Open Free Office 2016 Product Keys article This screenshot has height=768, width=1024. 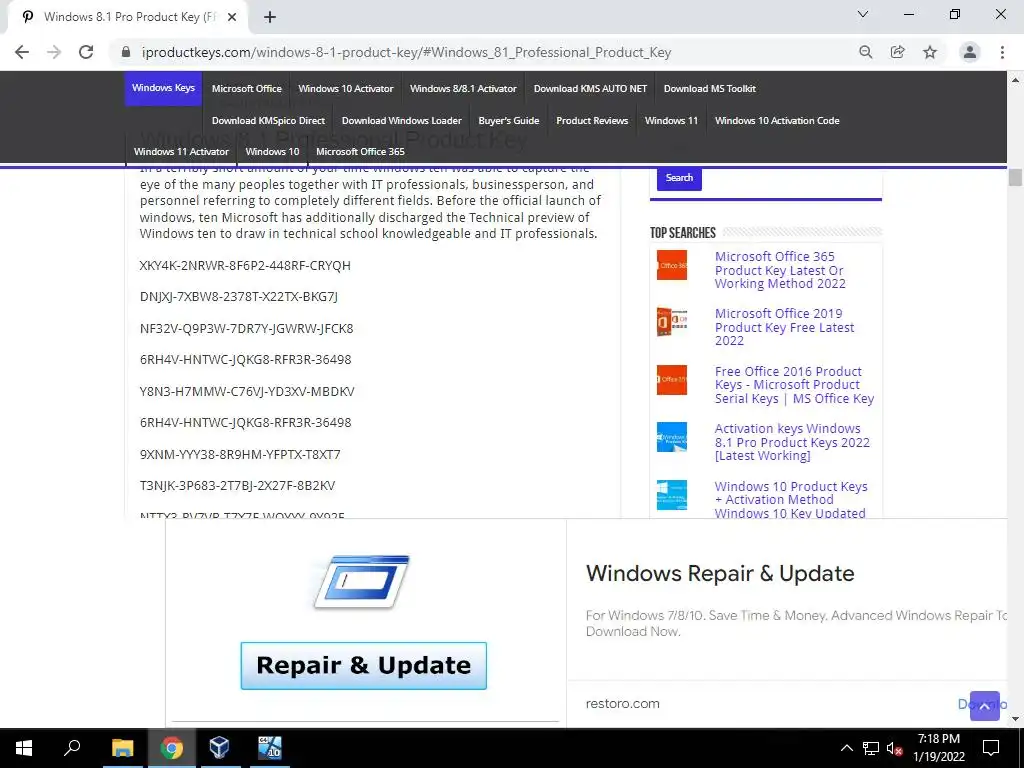tap(794, 385)
